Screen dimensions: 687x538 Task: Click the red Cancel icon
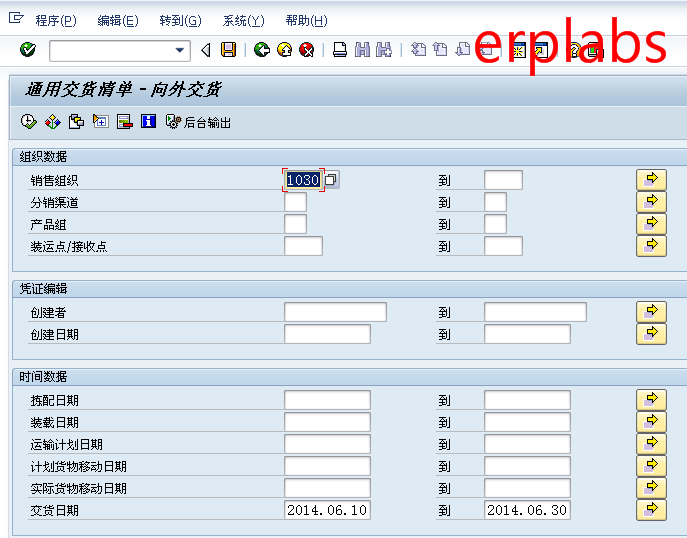coord(307,50)
